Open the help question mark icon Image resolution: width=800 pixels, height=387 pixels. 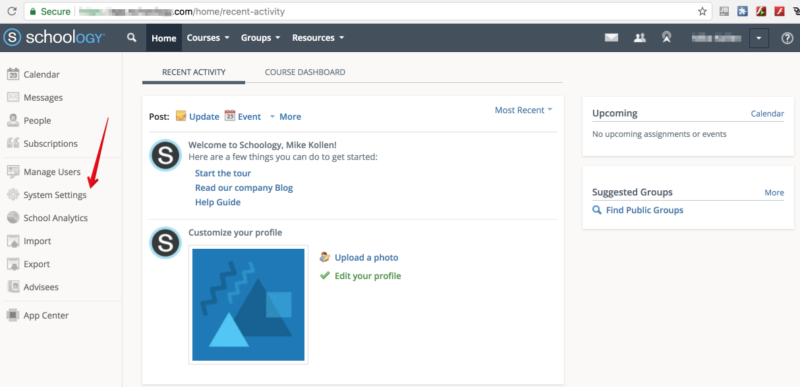tap(787, 38)
